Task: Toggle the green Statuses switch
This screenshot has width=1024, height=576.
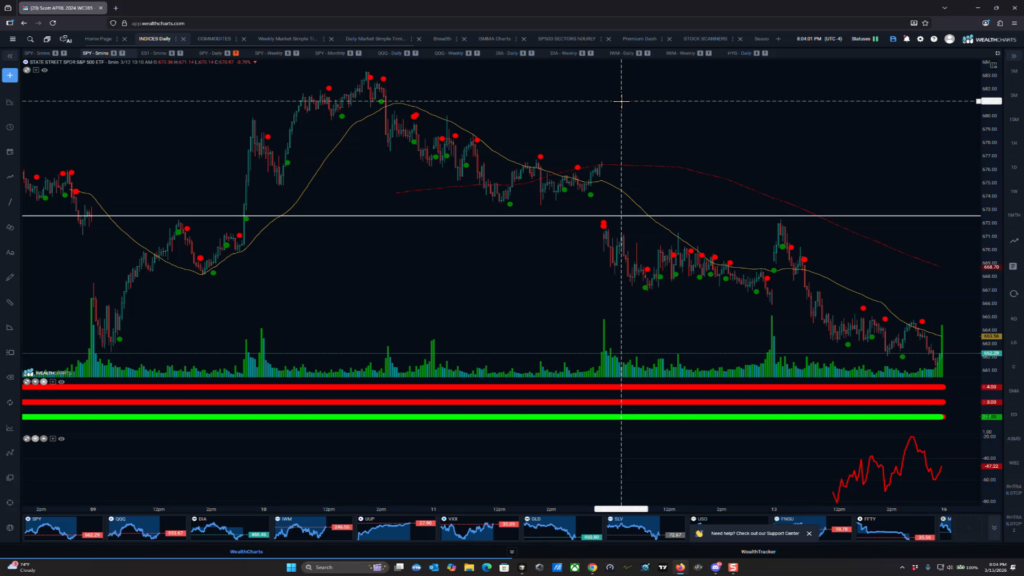Action: pos(875,38)
